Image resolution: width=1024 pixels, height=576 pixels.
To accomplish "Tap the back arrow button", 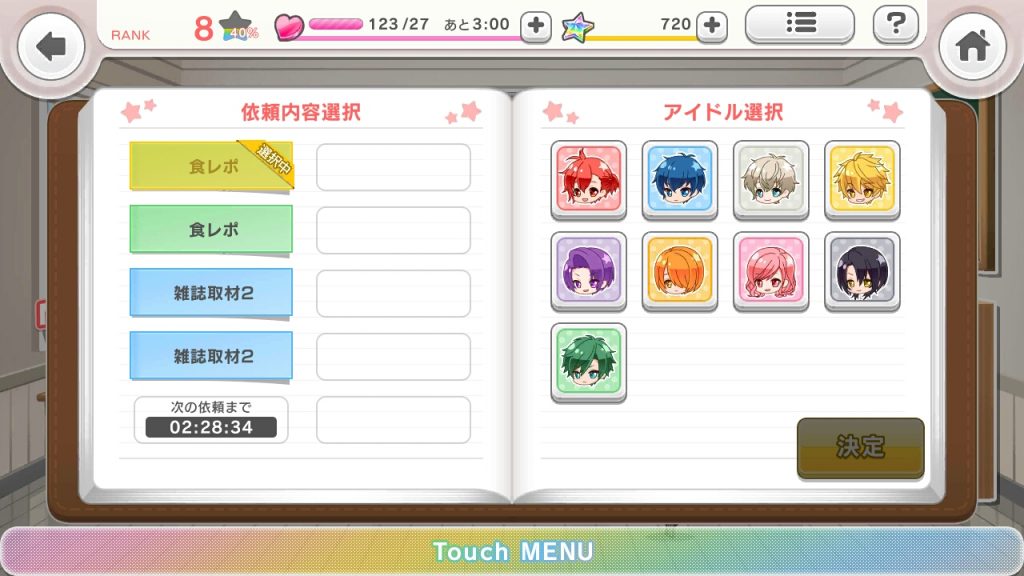I will click(x=51, y=47).
